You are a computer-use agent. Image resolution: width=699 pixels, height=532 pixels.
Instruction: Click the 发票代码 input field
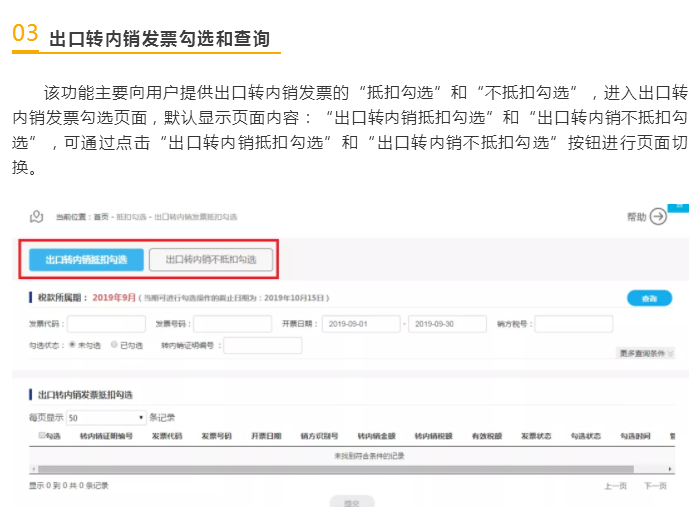point(105,324)
